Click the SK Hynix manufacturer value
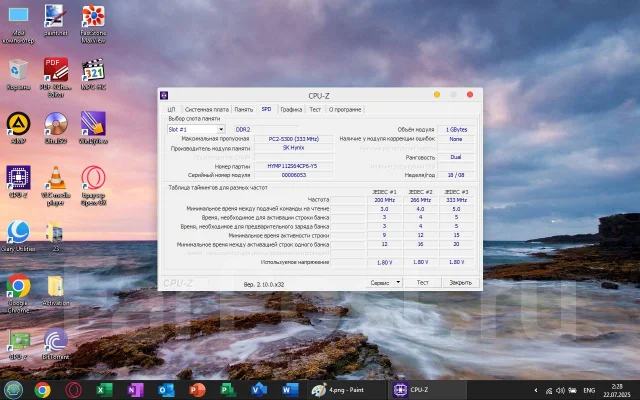640x400 pixels. [293, 148]
